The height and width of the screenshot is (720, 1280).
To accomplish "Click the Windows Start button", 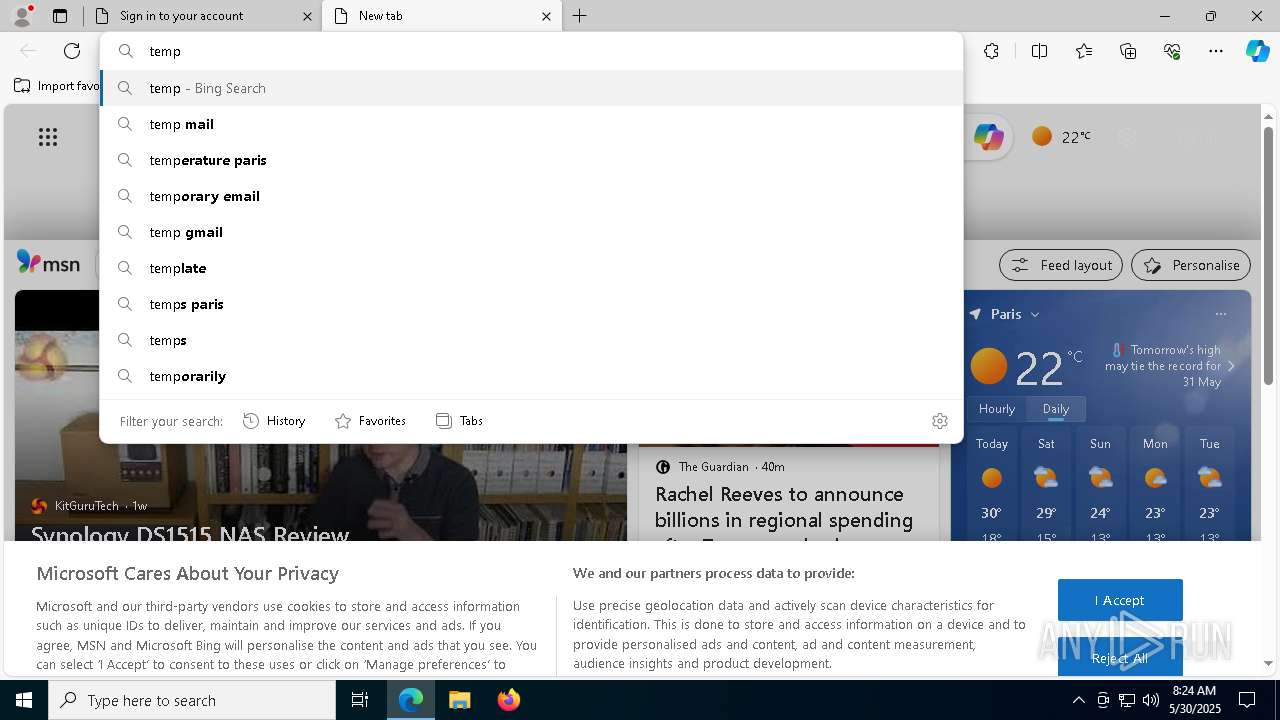I will (24, 700).
